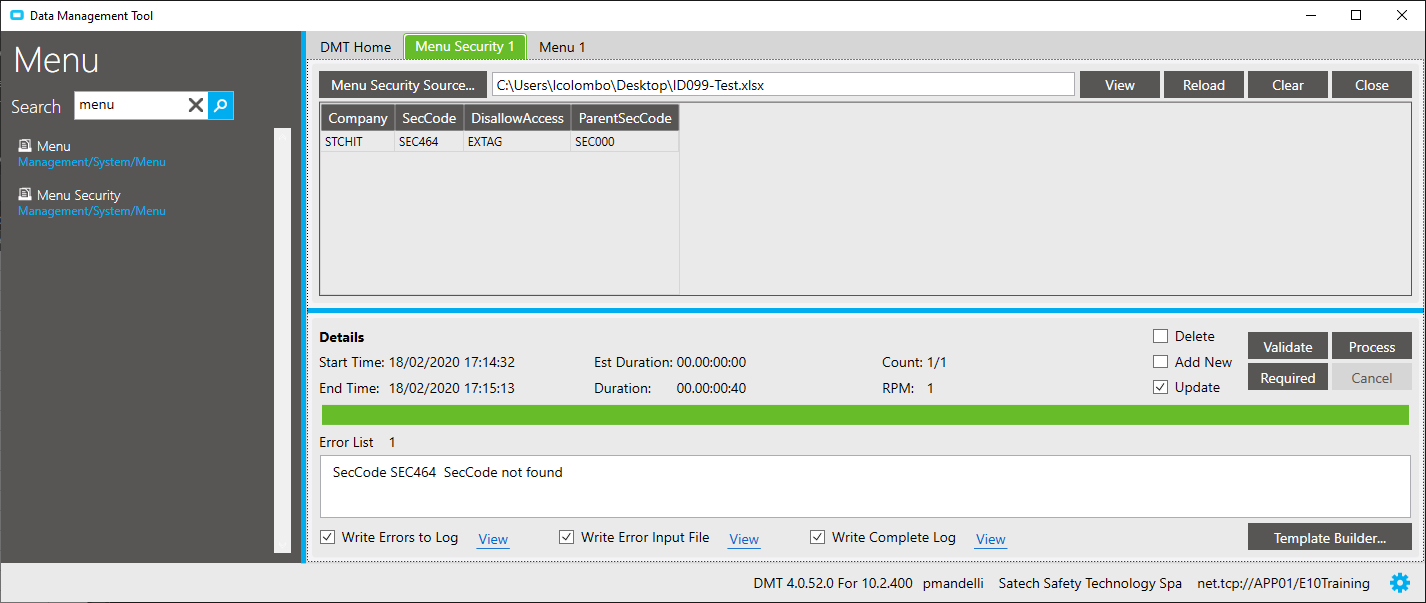Sort by the Company column header
The width and height of the screenshot is (1426, 603).
358,118
